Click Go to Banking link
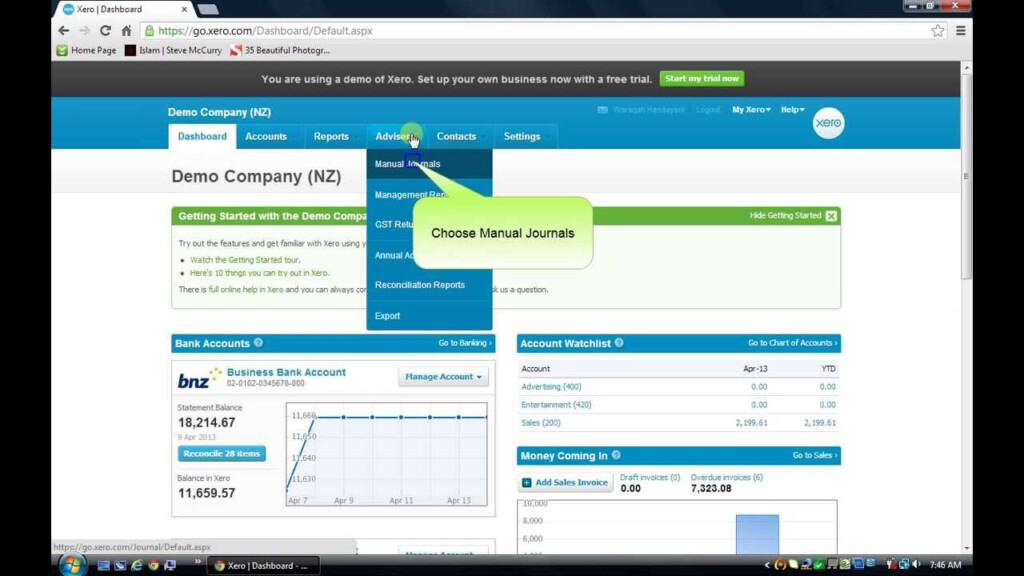Viewport: 1024px width, 576px height. pyautogui.click(x=465, y=343)
